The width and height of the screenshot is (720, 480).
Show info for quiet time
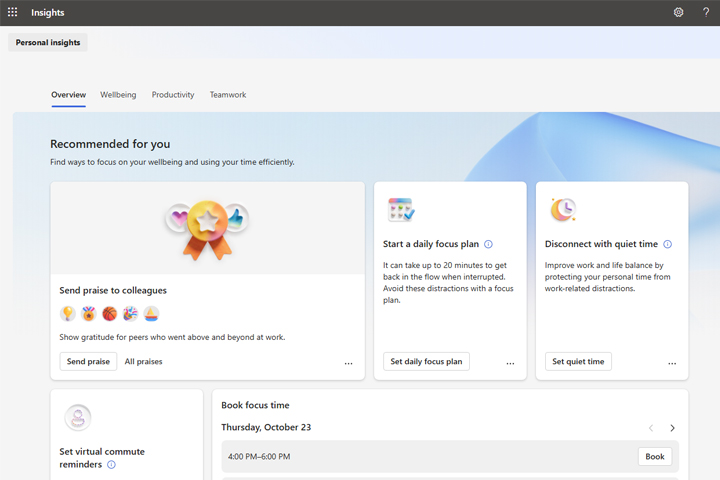click(668, 244)
